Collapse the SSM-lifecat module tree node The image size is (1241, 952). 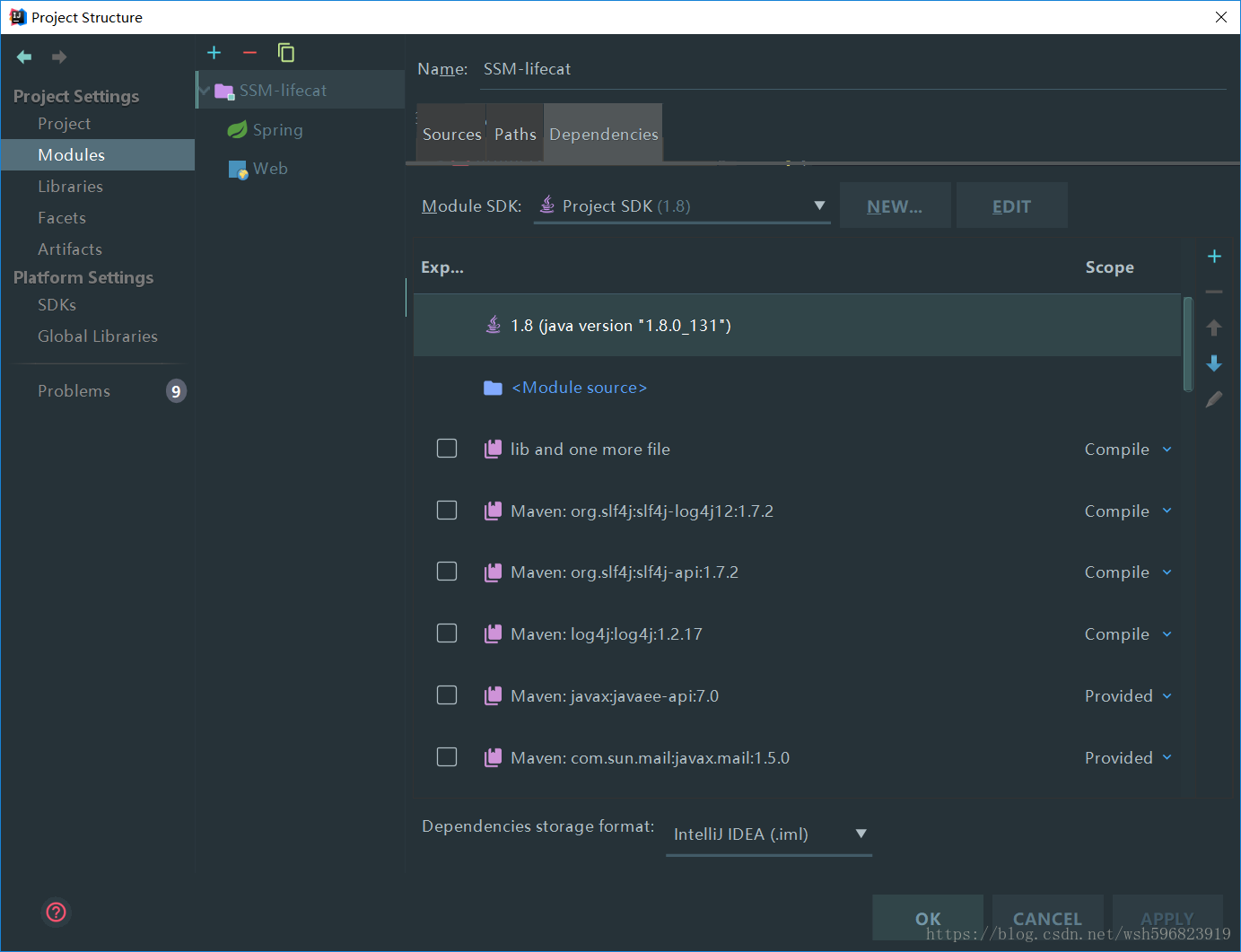[x=205, y=91]
